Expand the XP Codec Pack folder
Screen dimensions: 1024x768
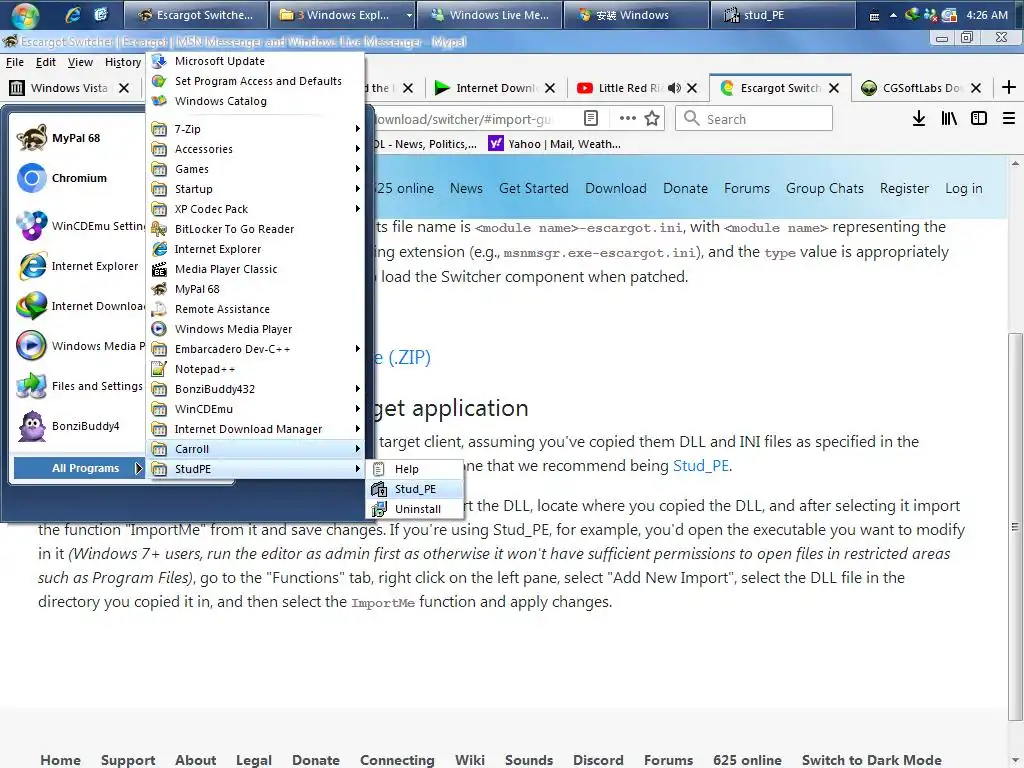pos(255,209)
